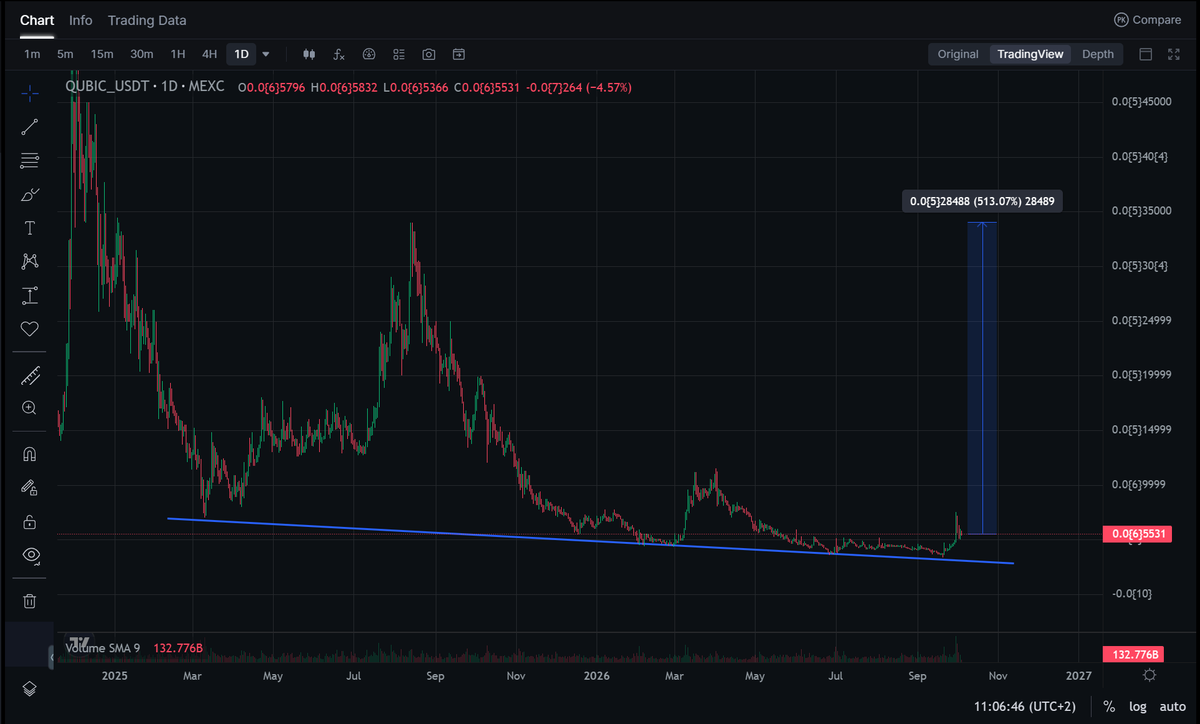
Task: Switch to the Trading Data tab
Action: pyautogui.click(x=147, y=20)
